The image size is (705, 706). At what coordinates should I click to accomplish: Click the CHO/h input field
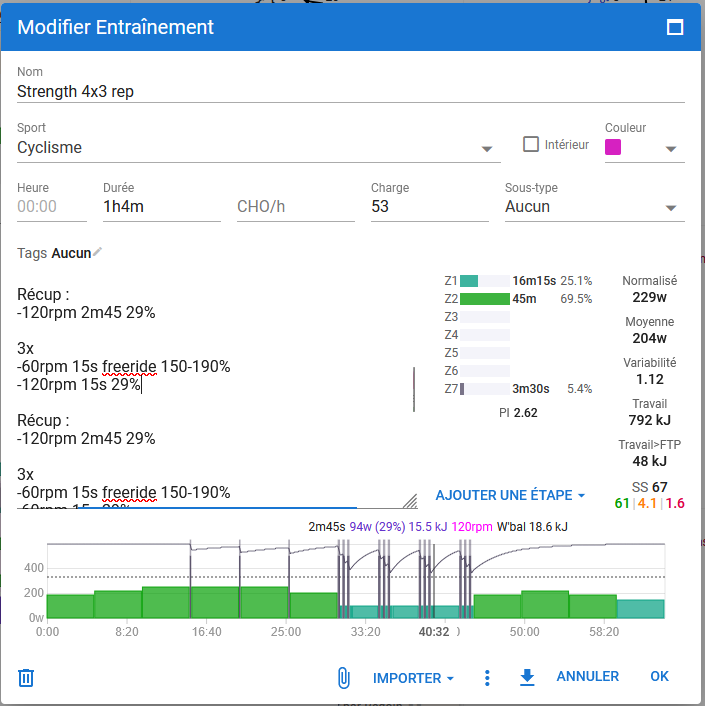(295, 207)
